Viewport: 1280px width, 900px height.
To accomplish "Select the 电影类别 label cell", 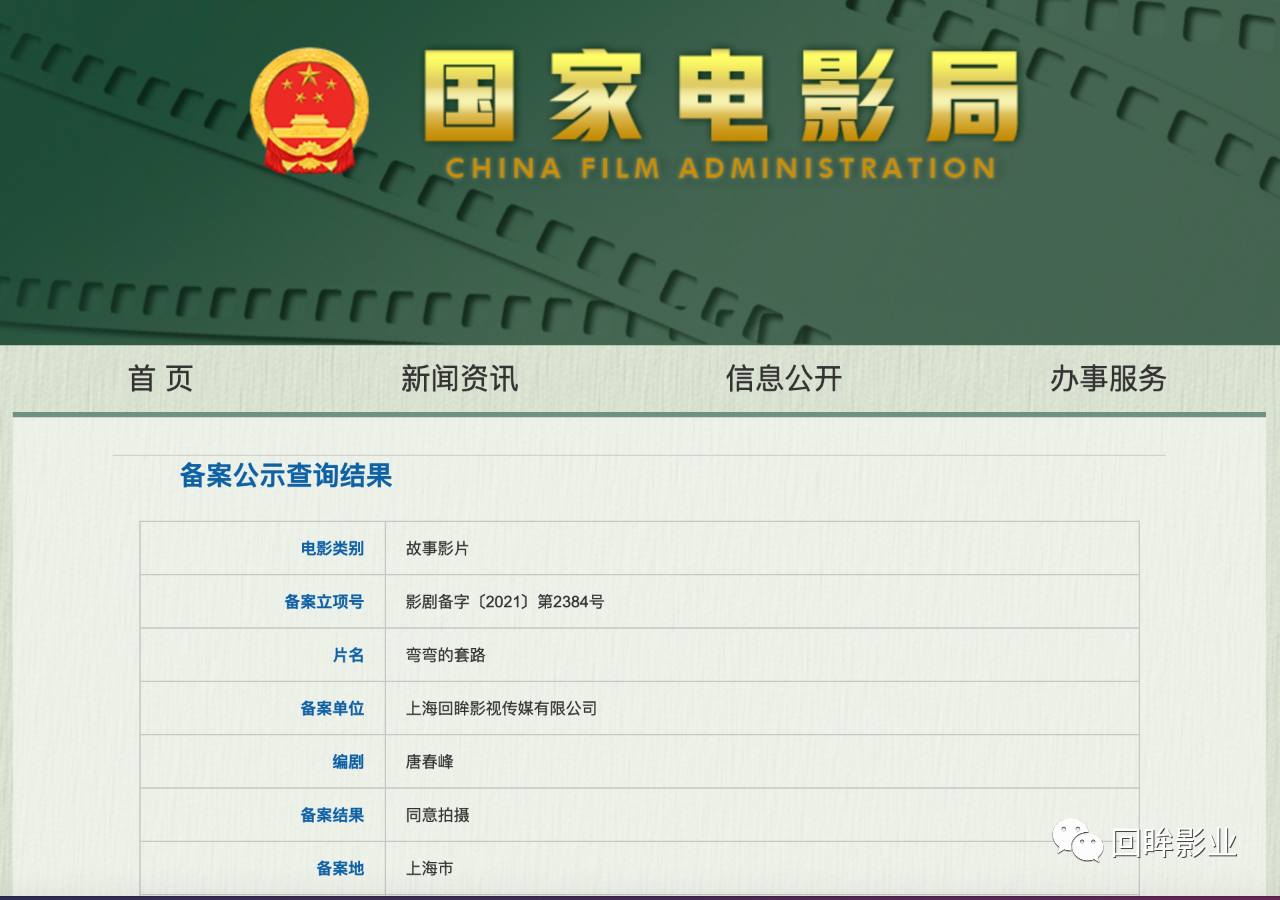I will click(x=263, y=548).
